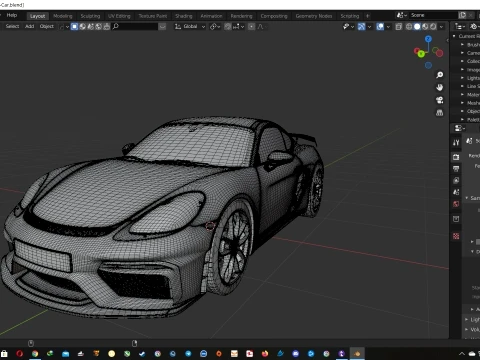The height and width of the screenshot is (360, 480).
Task: Click the add workspace plus icon
Action: coord(368,16)
